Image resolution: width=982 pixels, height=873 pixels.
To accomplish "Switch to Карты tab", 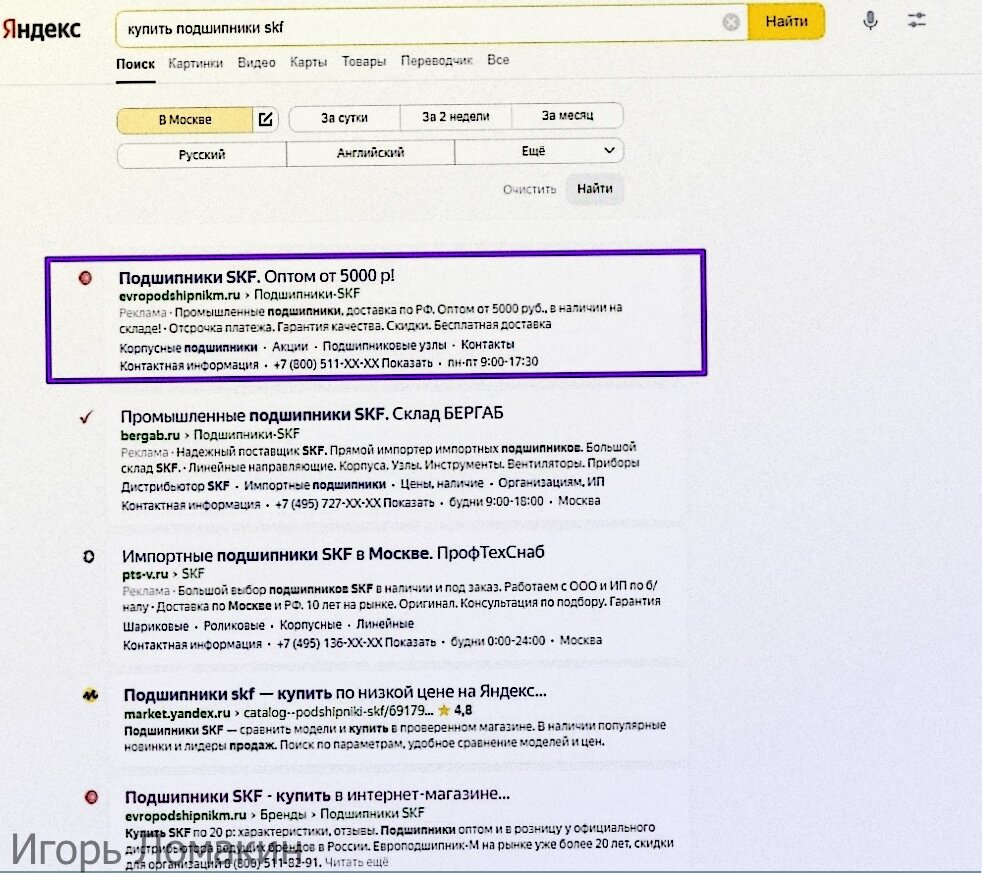I will coord(308,62).
